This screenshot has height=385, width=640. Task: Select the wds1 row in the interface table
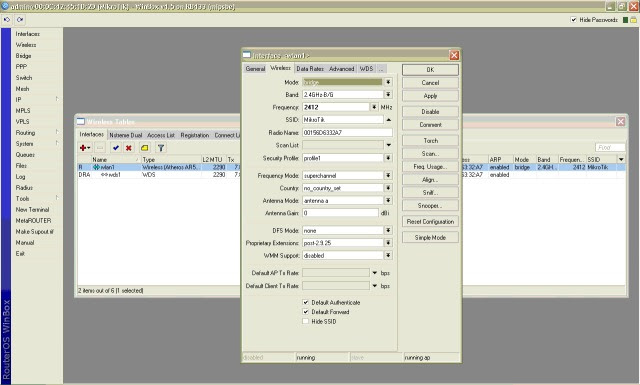[351, 175]
